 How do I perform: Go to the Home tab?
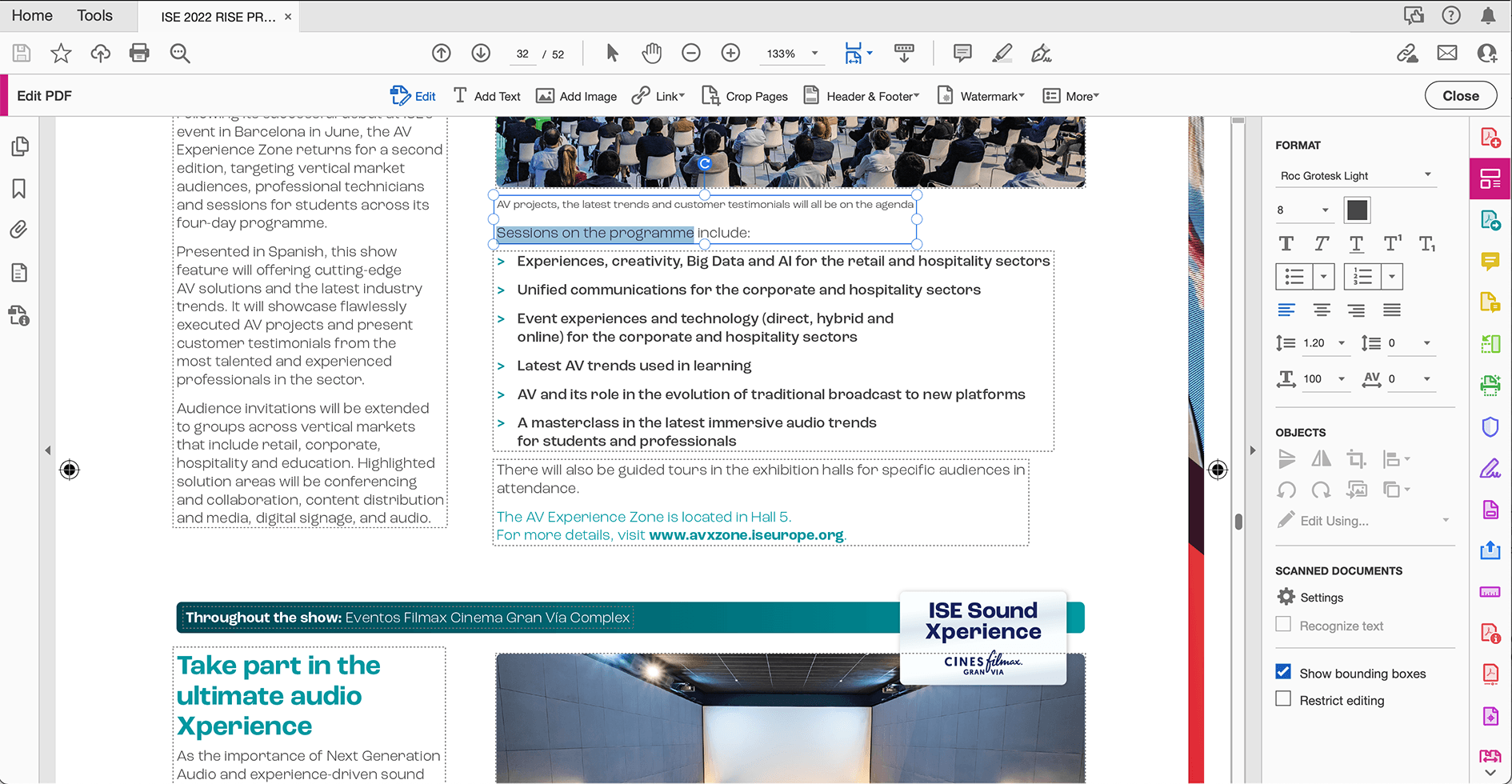pos(32,15)
